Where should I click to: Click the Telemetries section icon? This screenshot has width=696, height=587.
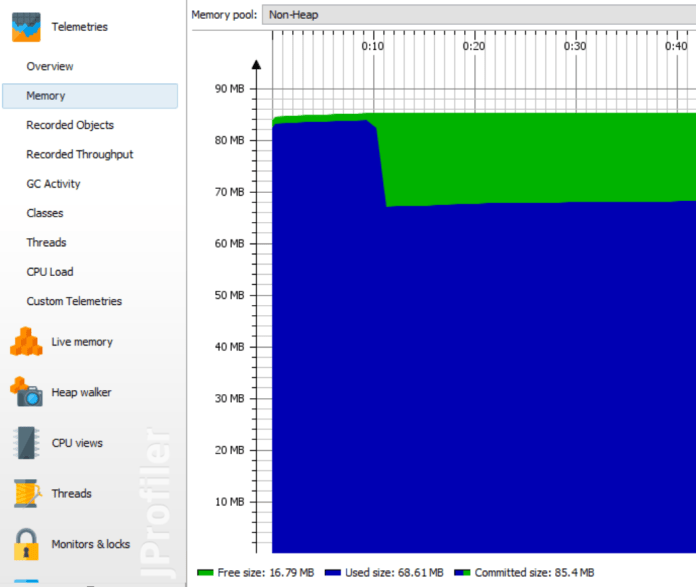[26, 26]
